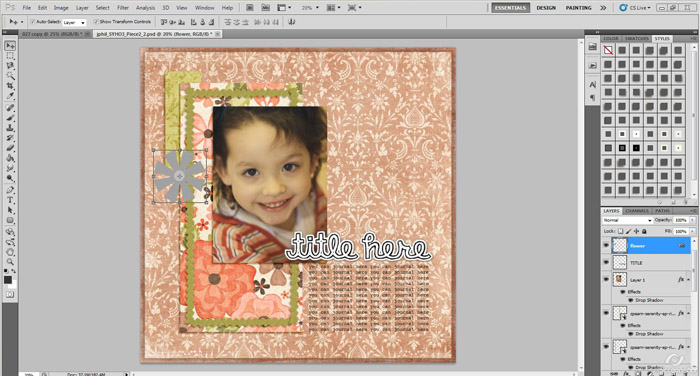Select the Lasso tool
The width and height of the screenshot is (700, 376).
coord(10,66)
